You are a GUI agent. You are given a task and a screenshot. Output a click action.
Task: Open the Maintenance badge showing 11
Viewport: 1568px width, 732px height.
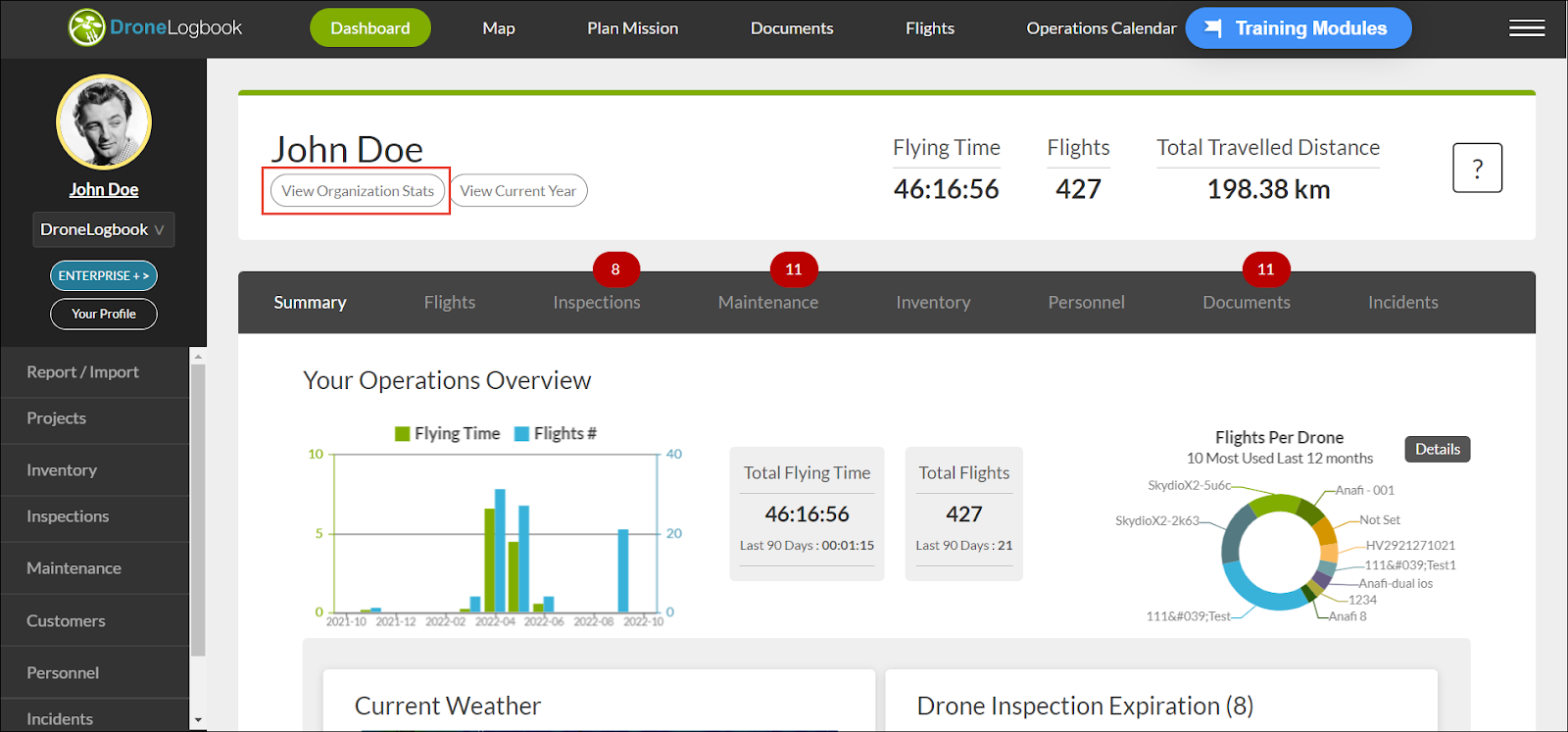point(794,269)
